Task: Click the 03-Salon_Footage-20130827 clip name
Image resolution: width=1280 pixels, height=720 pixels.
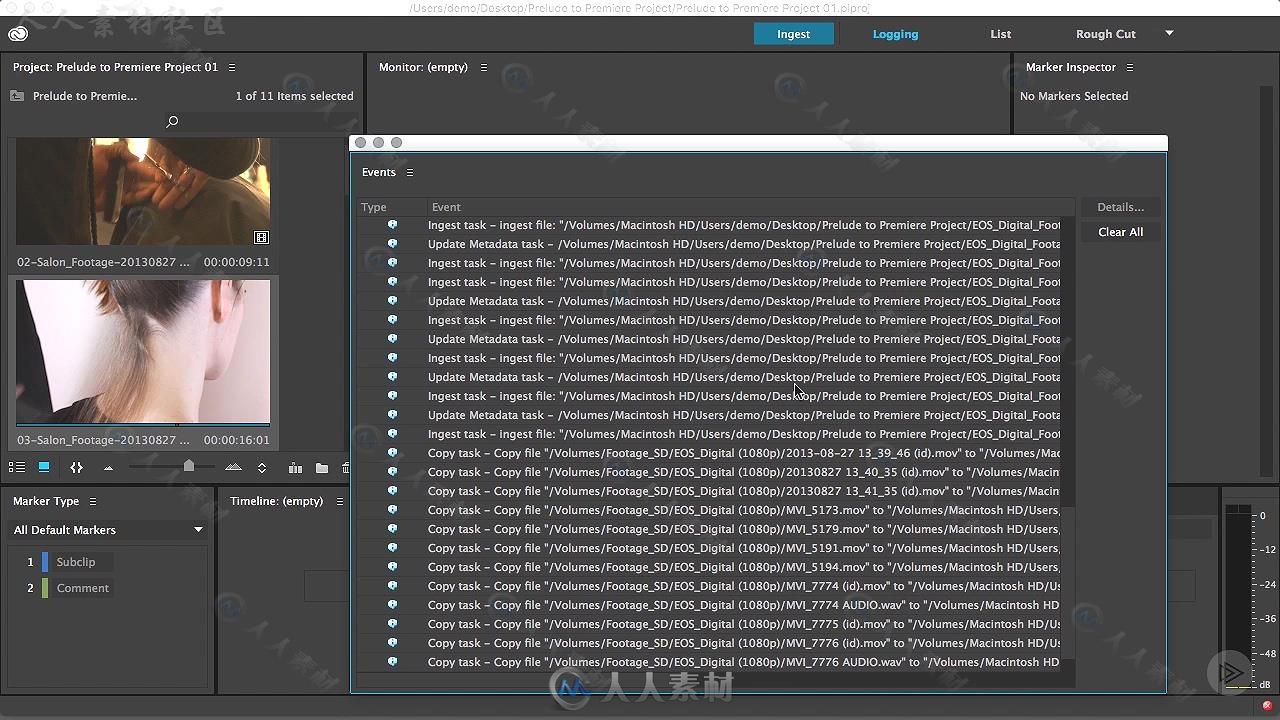Action: coord(103,440)
